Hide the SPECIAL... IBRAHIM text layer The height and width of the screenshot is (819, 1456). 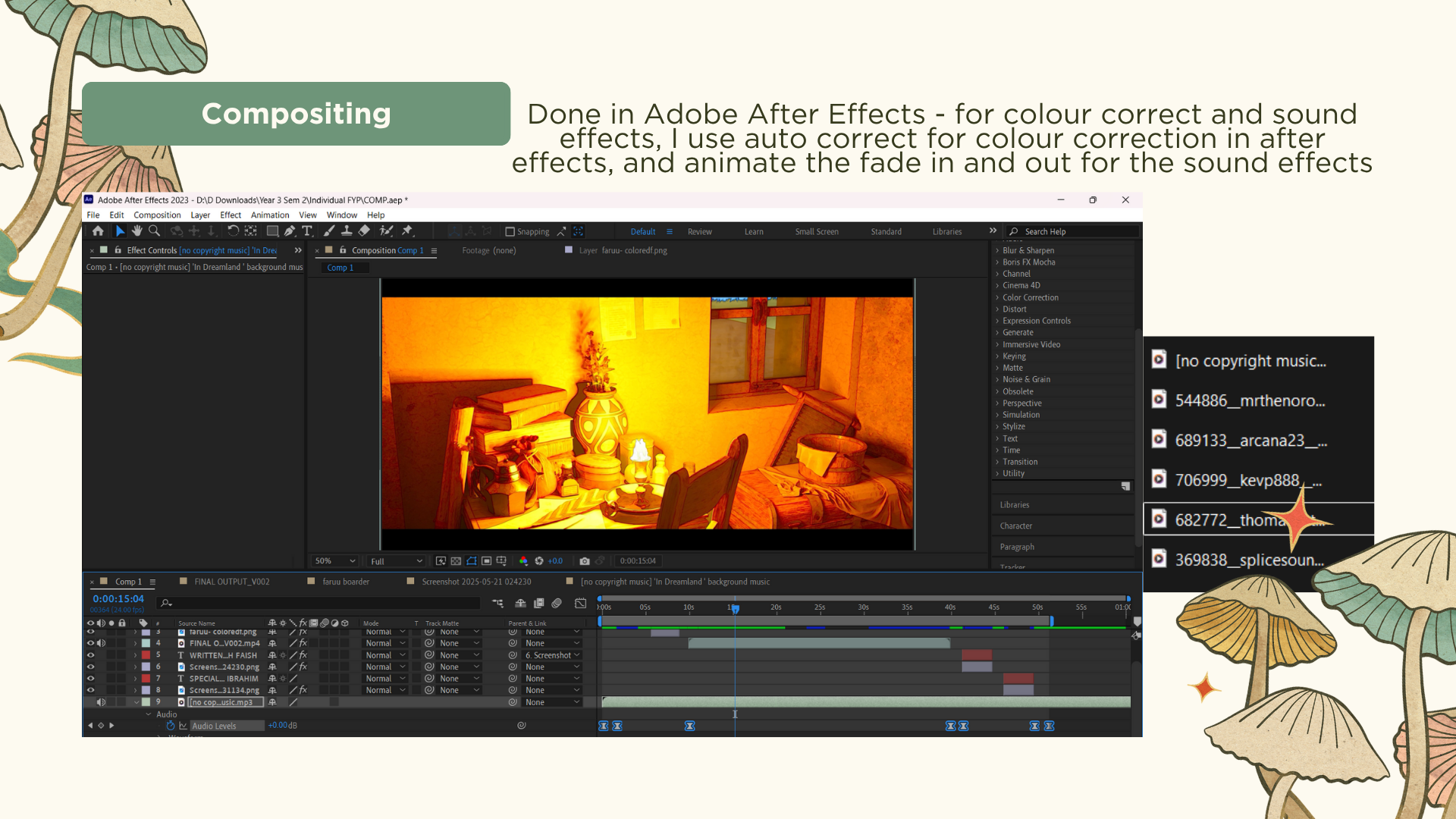[91, 679]
